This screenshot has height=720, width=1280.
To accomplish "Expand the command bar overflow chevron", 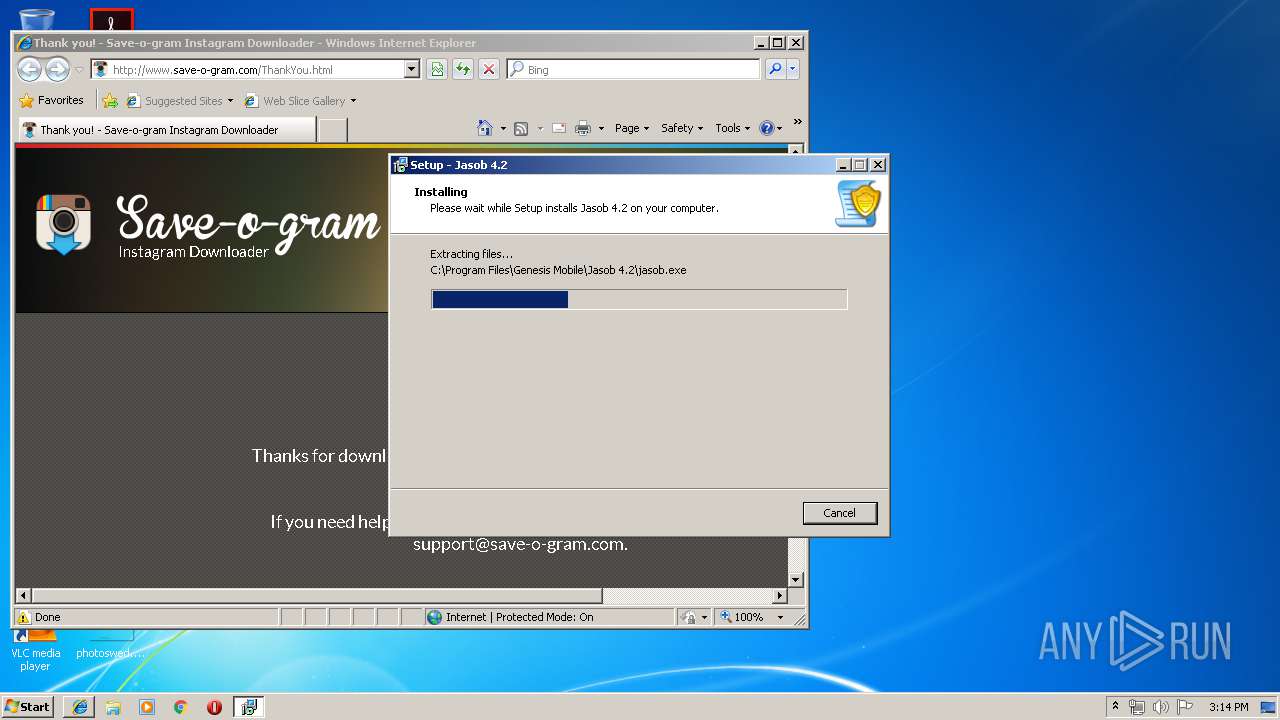I will pos(797,122).
